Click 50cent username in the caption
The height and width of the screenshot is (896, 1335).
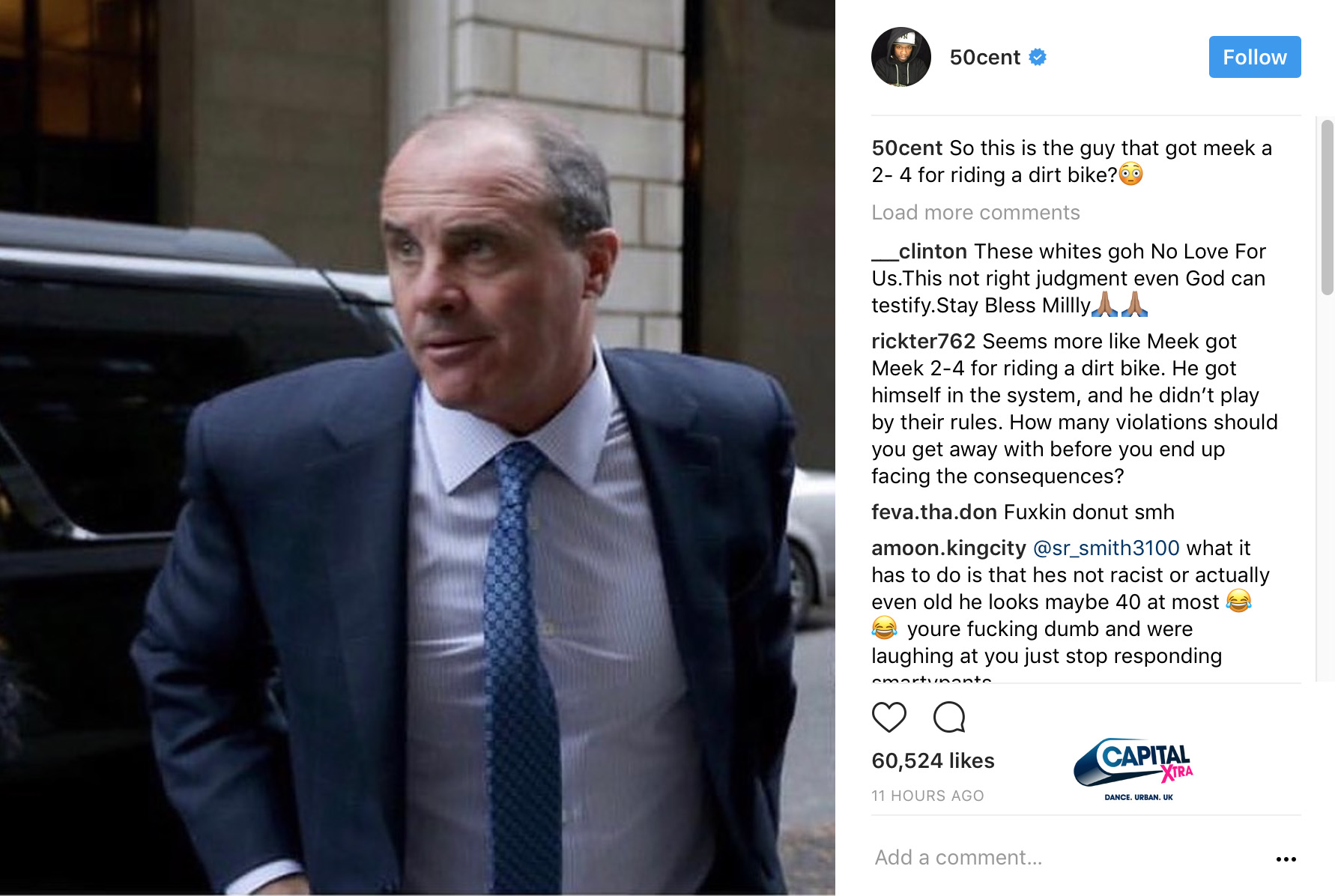tap(906, 148)
